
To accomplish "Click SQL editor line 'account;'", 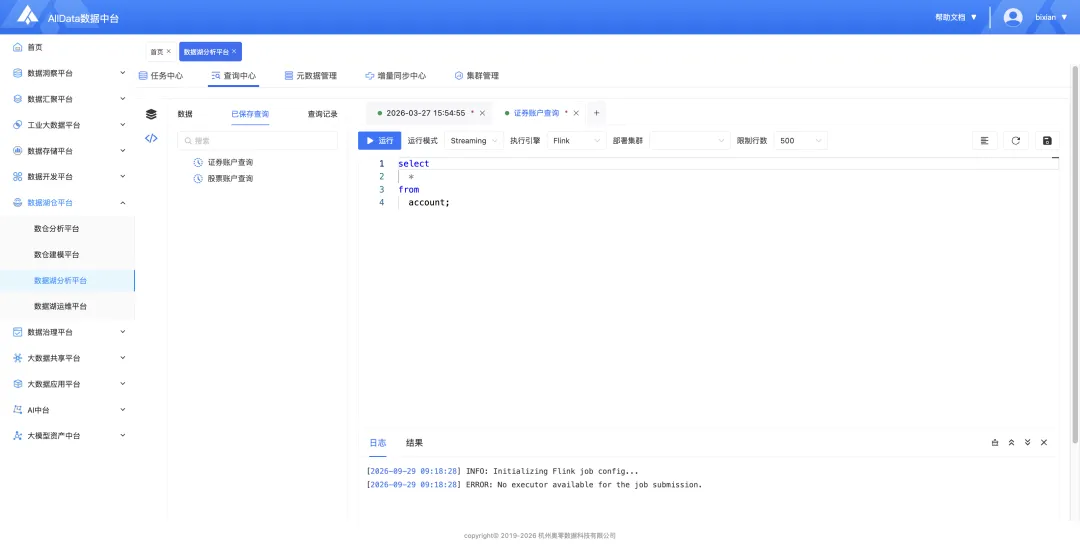I will [x=428, y=203].
